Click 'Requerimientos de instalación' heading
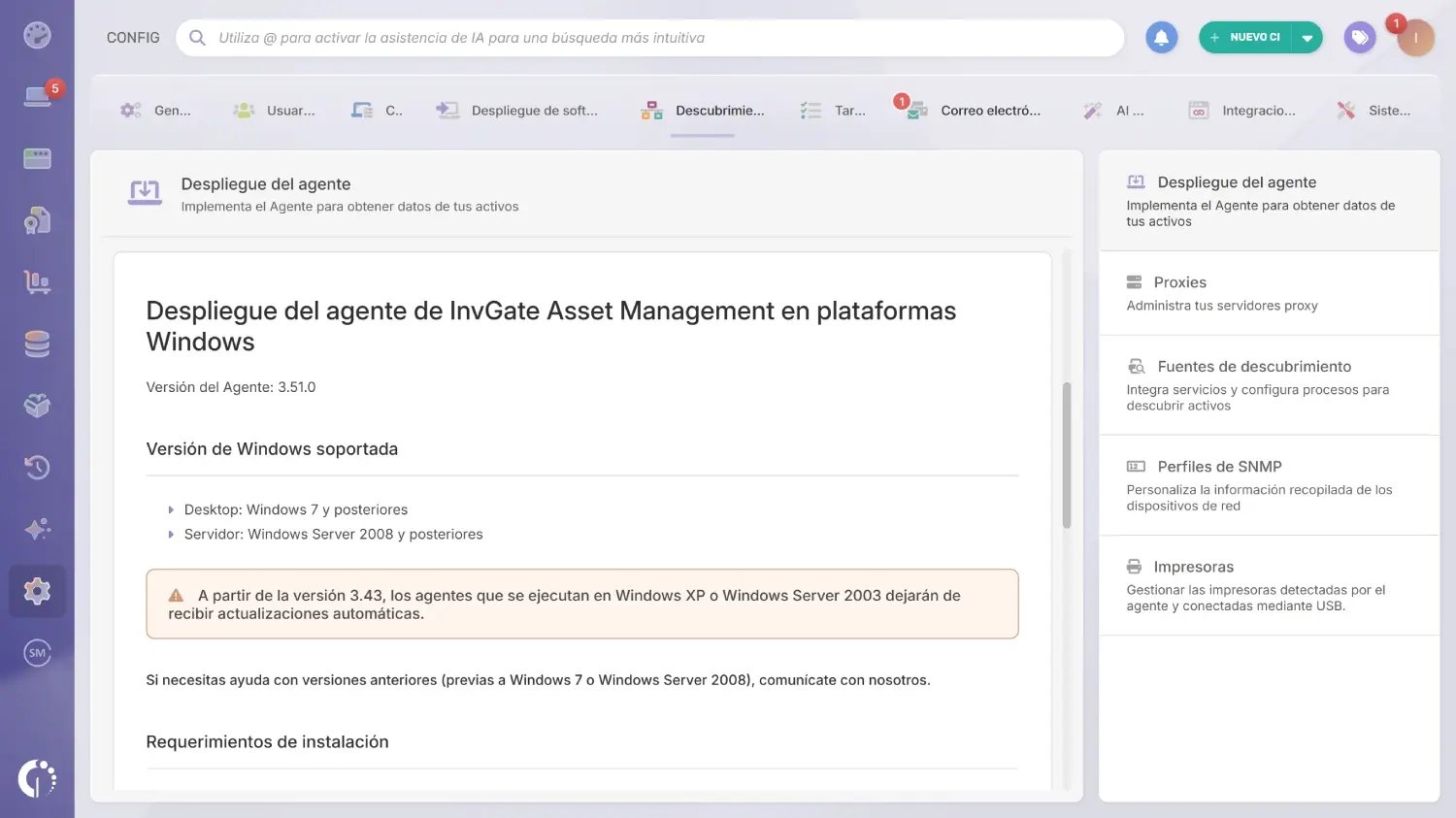This screenshot has height=818, width=1456. 267,742
